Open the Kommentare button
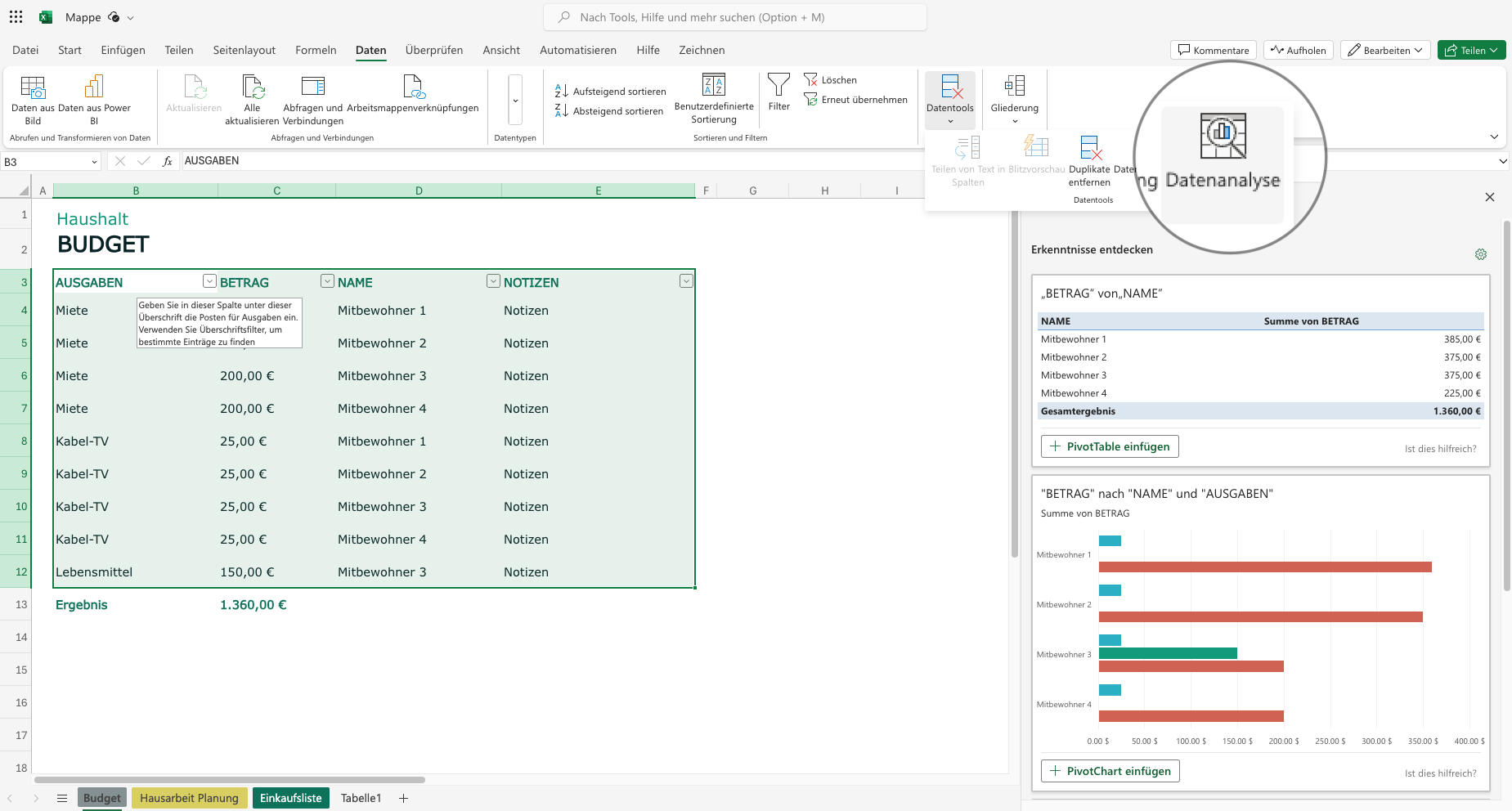This screenshot has width=1512, height=811. (1214, 50)
